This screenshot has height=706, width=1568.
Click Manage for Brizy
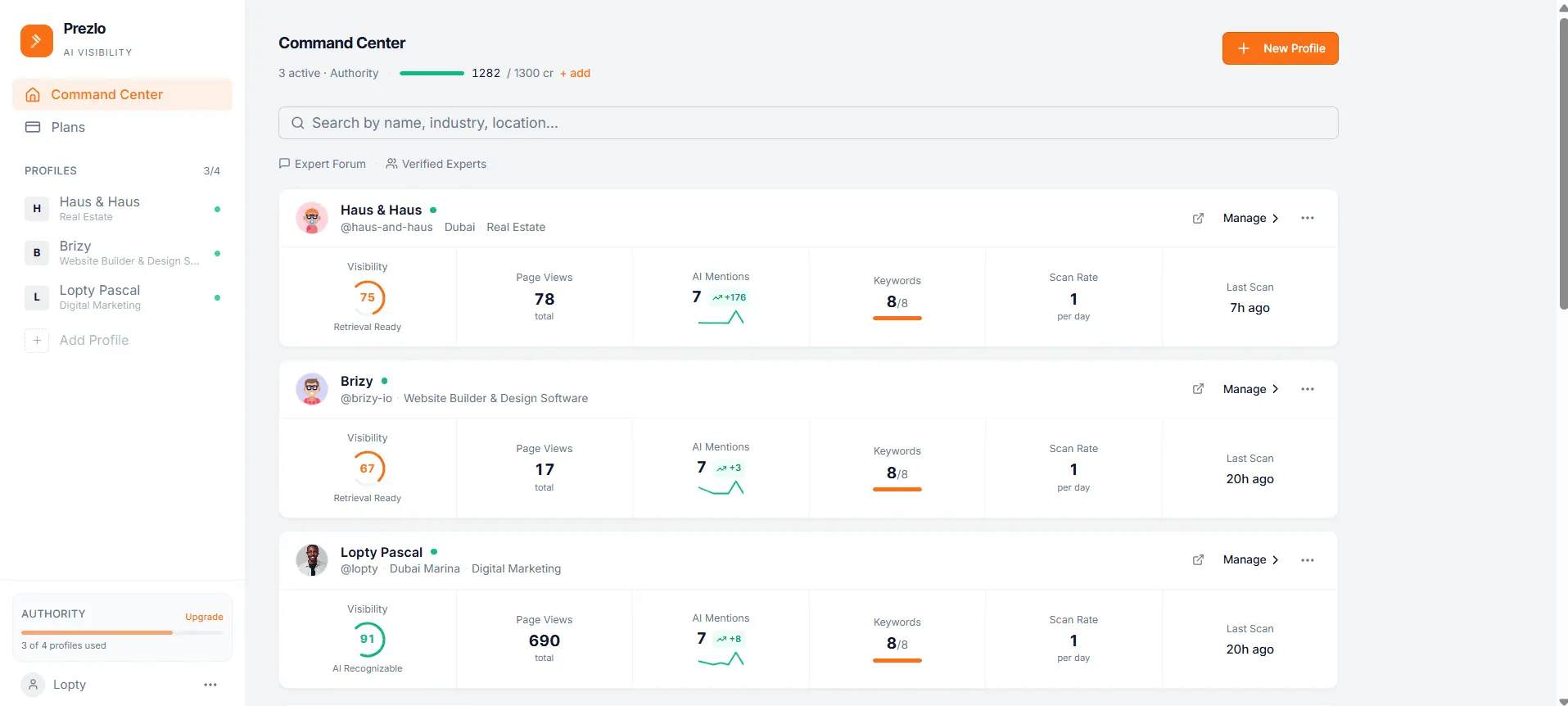pyautogui.click(x=1250, y=389)
